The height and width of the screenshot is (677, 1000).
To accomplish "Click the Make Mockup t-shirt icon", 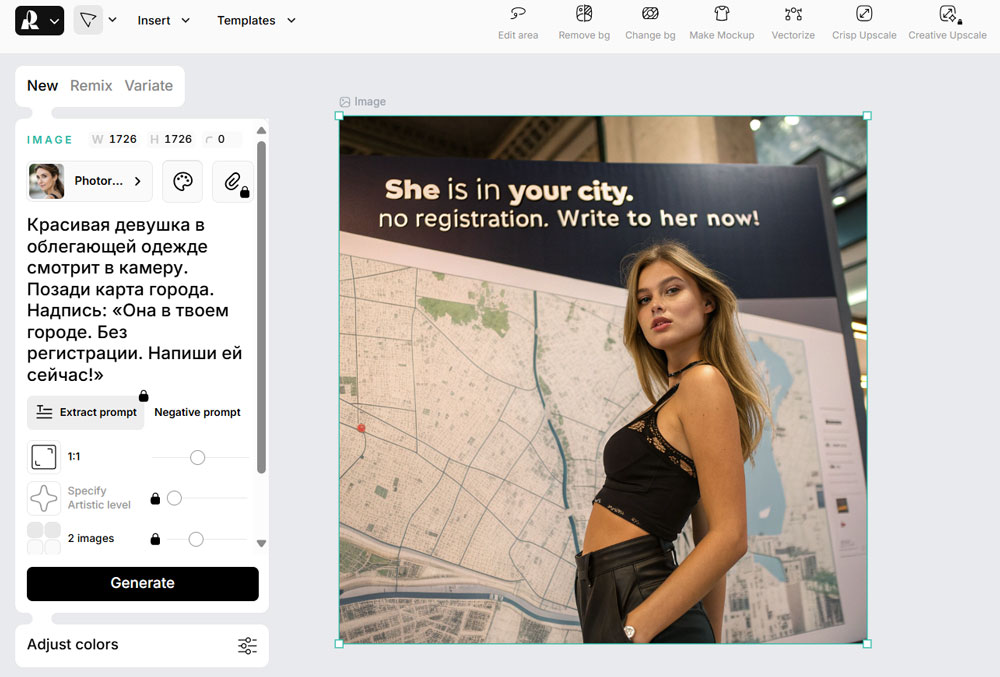I will point(721,14).
